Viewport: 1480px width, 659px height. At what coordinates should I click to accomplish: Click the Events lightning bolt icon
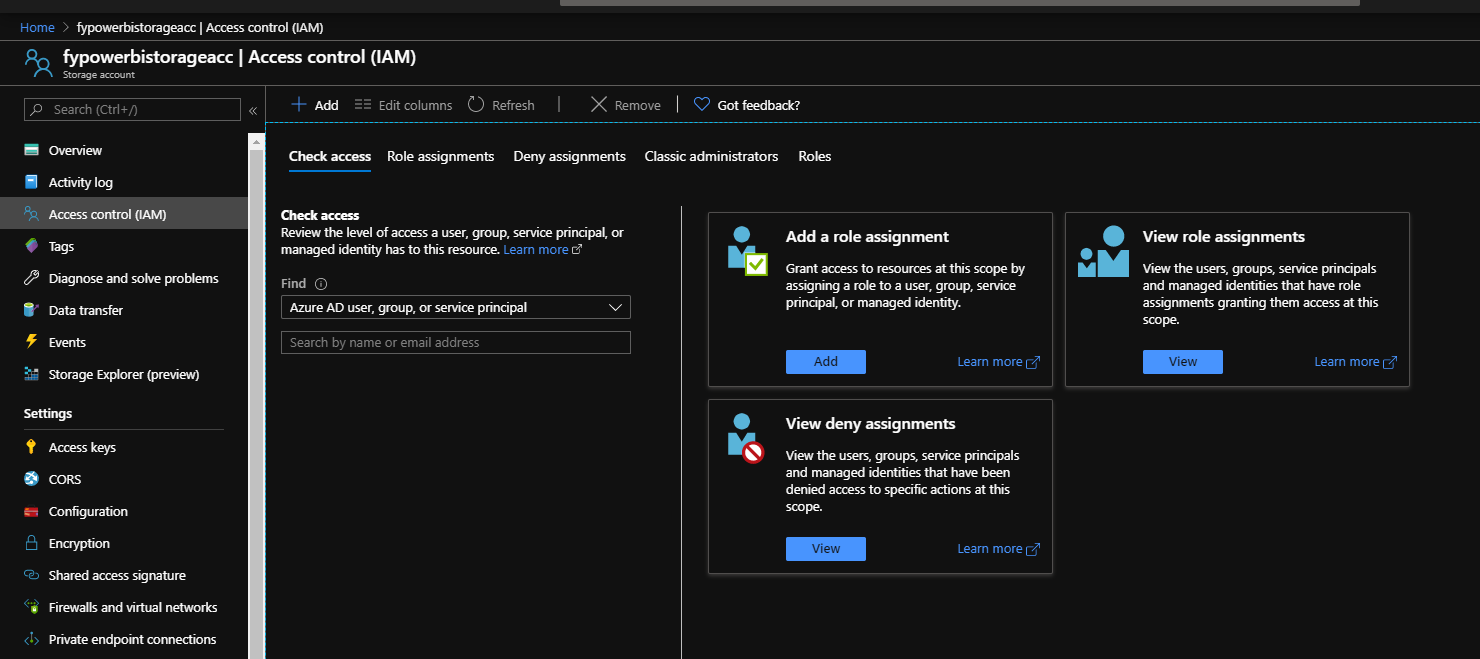pos(32,342)
